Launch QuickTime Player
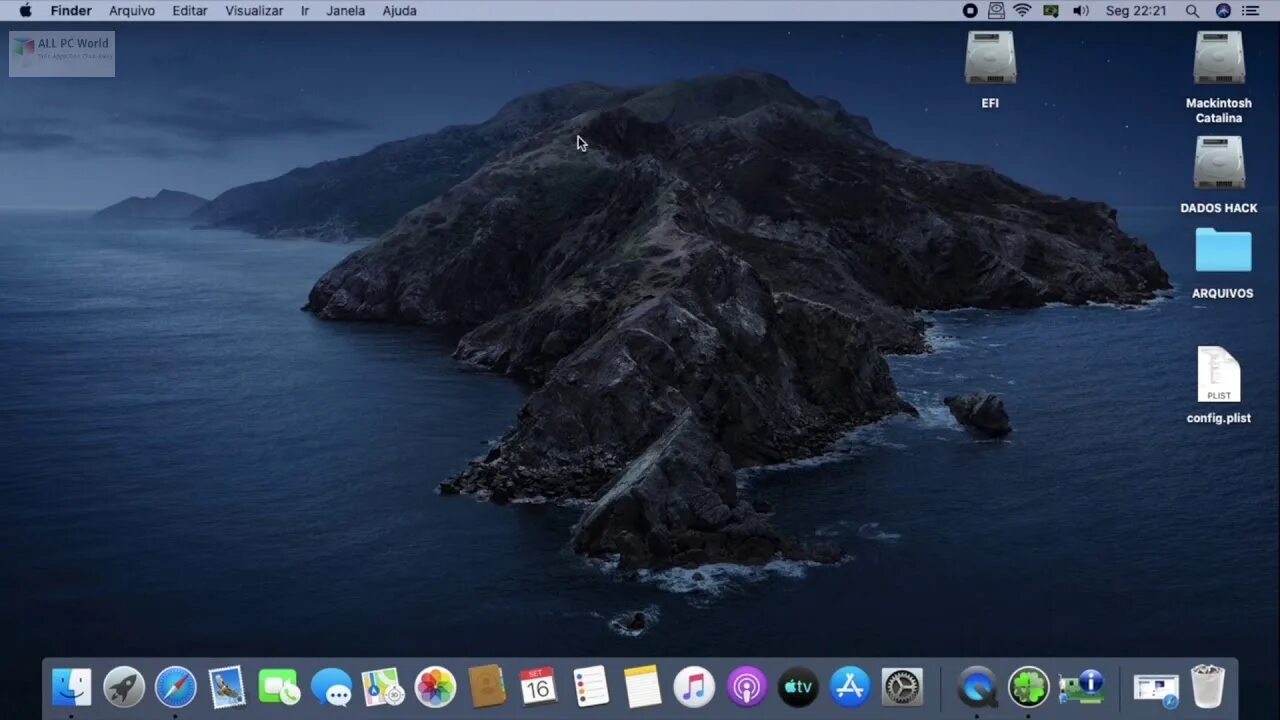Viewport: 1280px width, 720px height. point(978,687)
